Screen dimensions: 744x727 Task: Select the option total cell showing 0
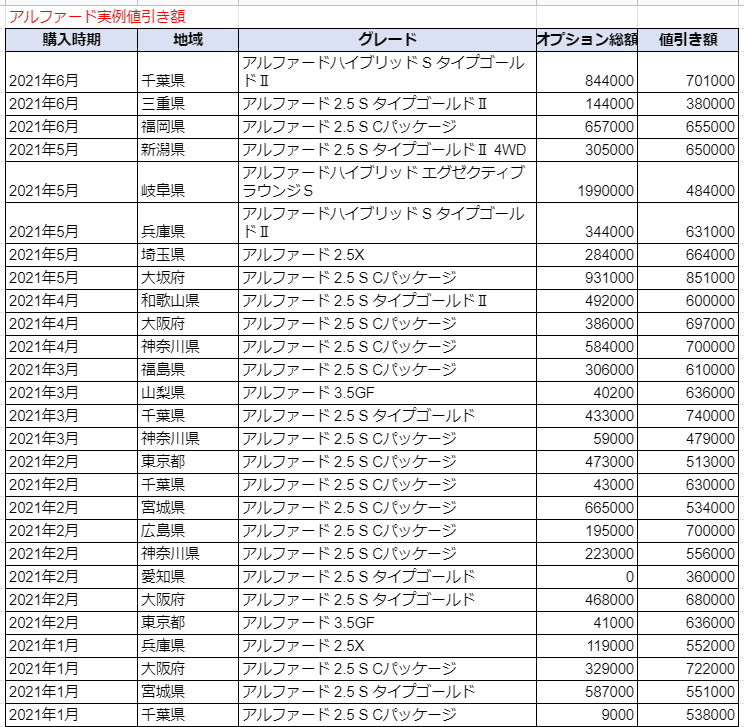tap(587, 577)
